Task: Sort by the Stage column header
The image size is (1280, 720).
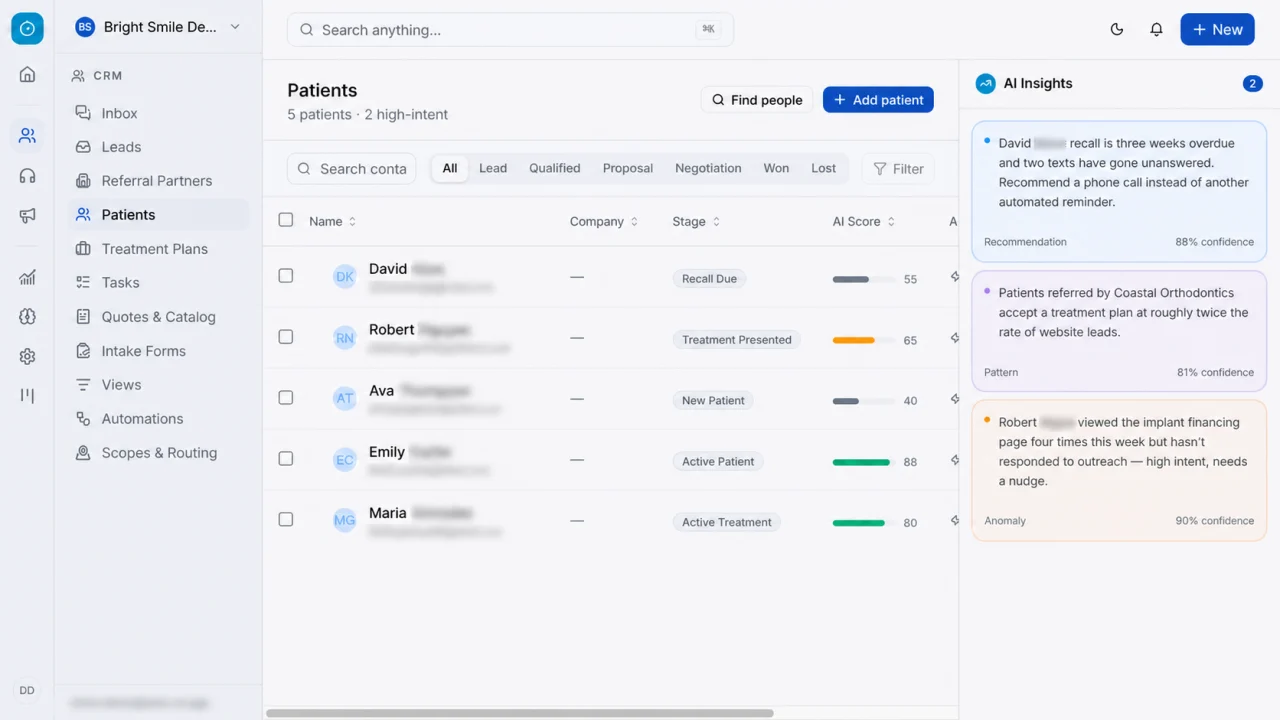Action: (x=696, y=221)
